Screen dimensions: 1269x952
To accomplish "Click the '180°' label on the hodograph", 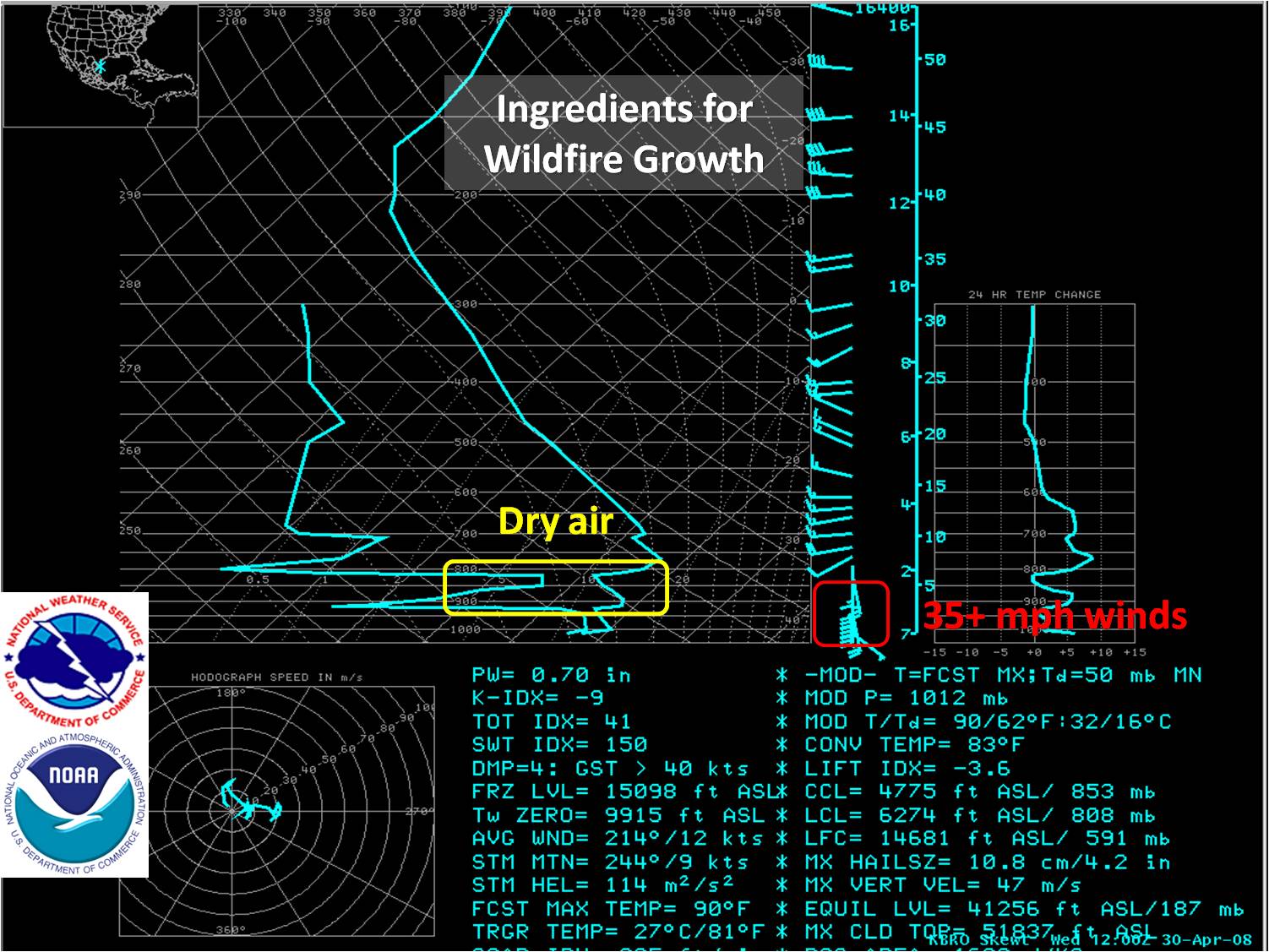I will point(231,693).
